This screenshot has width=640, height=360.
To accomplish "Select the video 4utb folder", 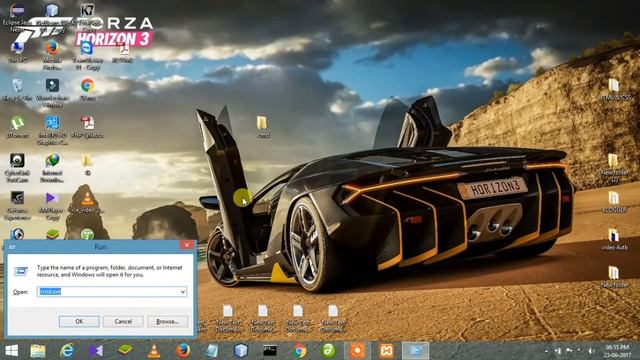I will [614, 239].
